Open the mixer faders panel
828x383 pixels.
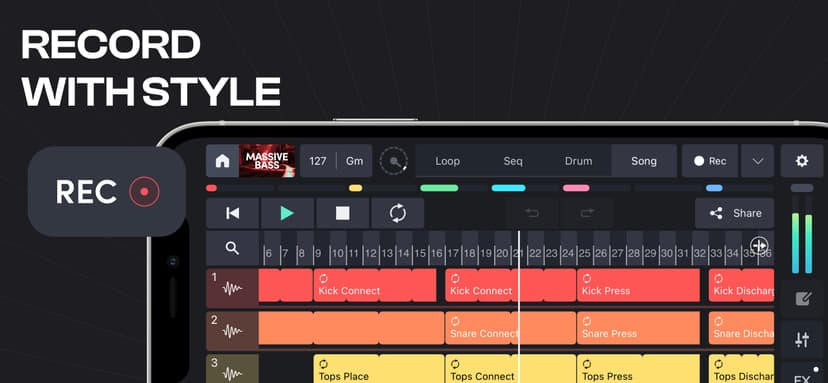pyautogui.click(x=802, y=340)
